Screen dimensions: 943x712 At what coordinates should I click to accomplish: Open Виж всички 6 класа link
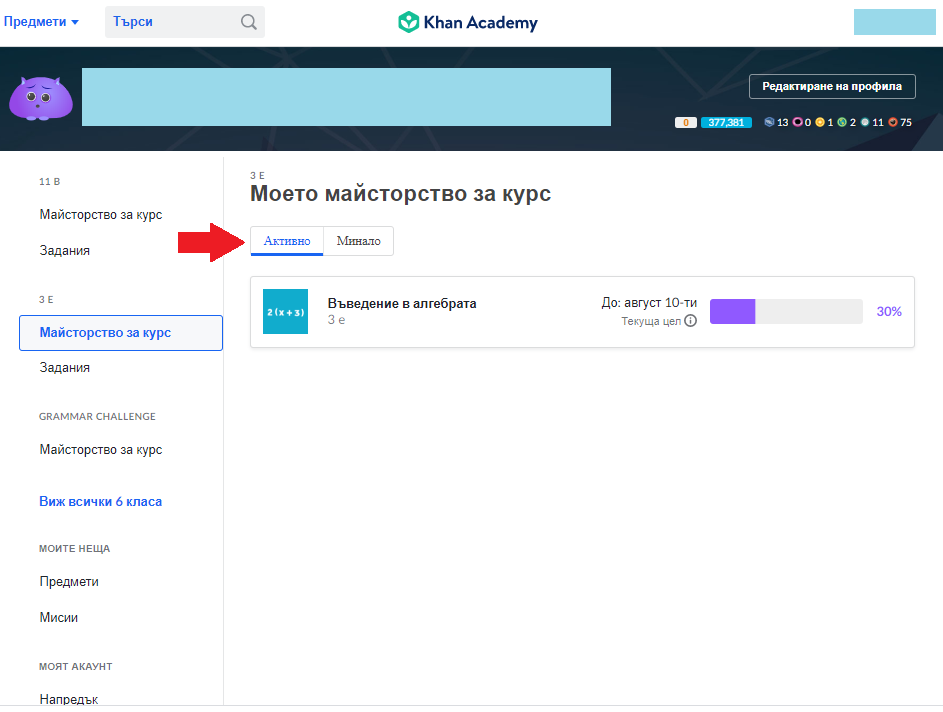[100, 501]
